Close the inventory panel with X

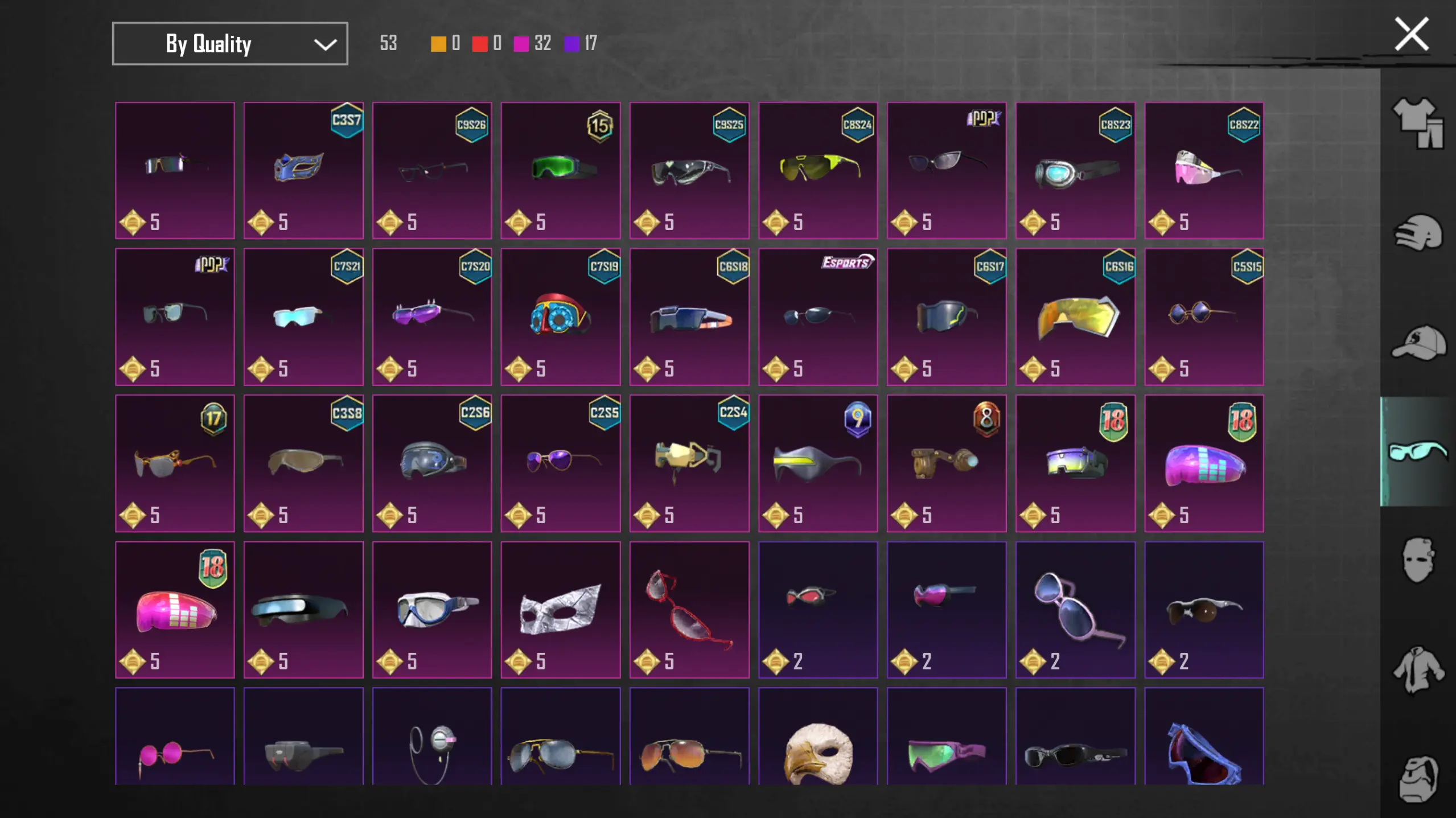1412,34
